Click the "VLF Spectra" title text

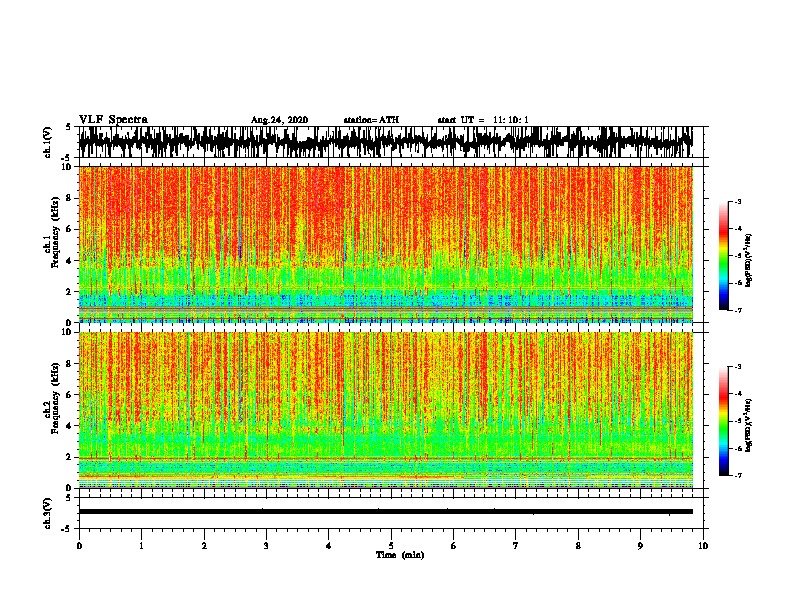113,120
